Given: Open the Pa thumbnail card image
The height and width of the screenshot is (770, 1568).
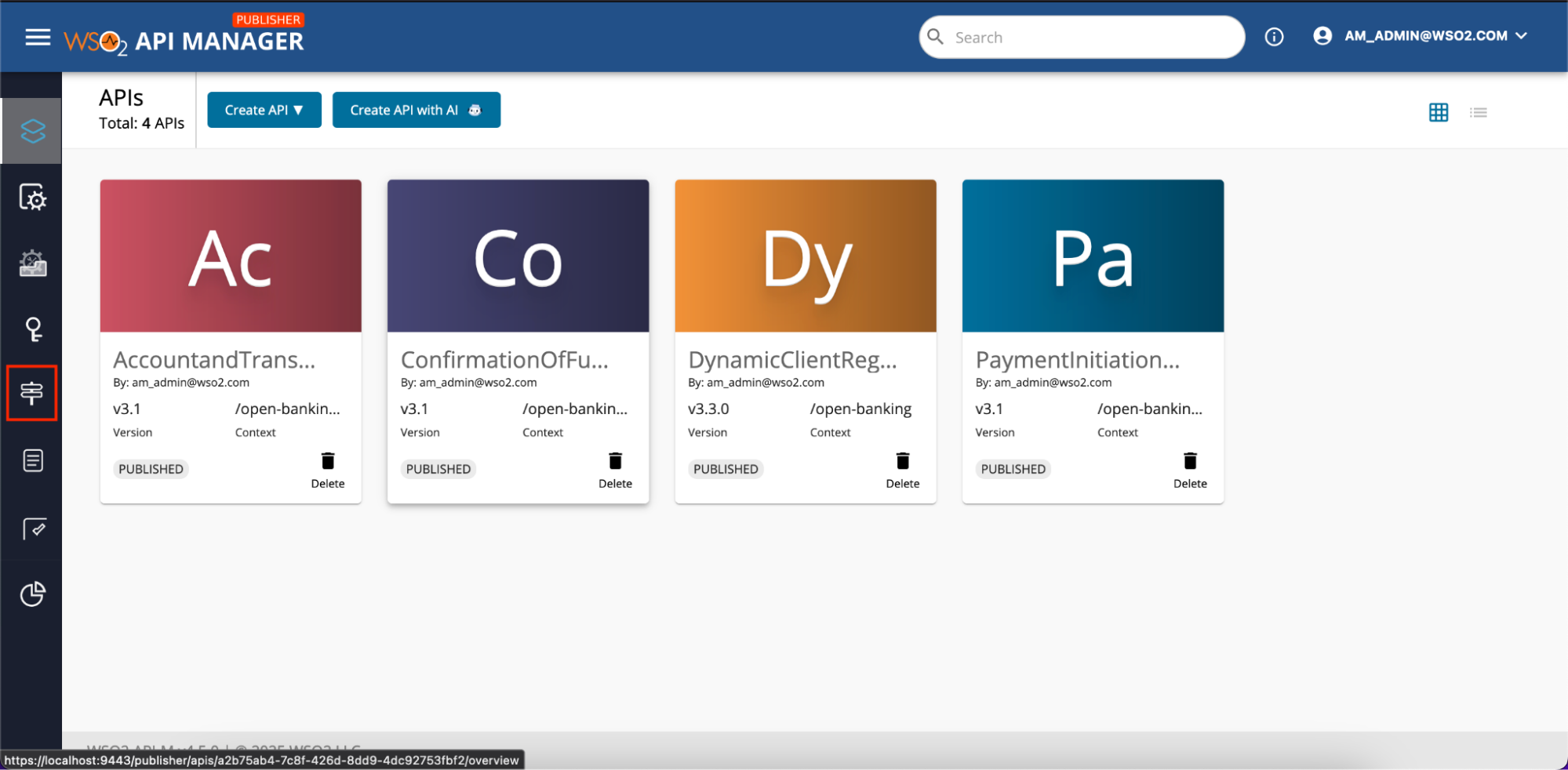Looking at the screenshot, I should [1093, 256].
